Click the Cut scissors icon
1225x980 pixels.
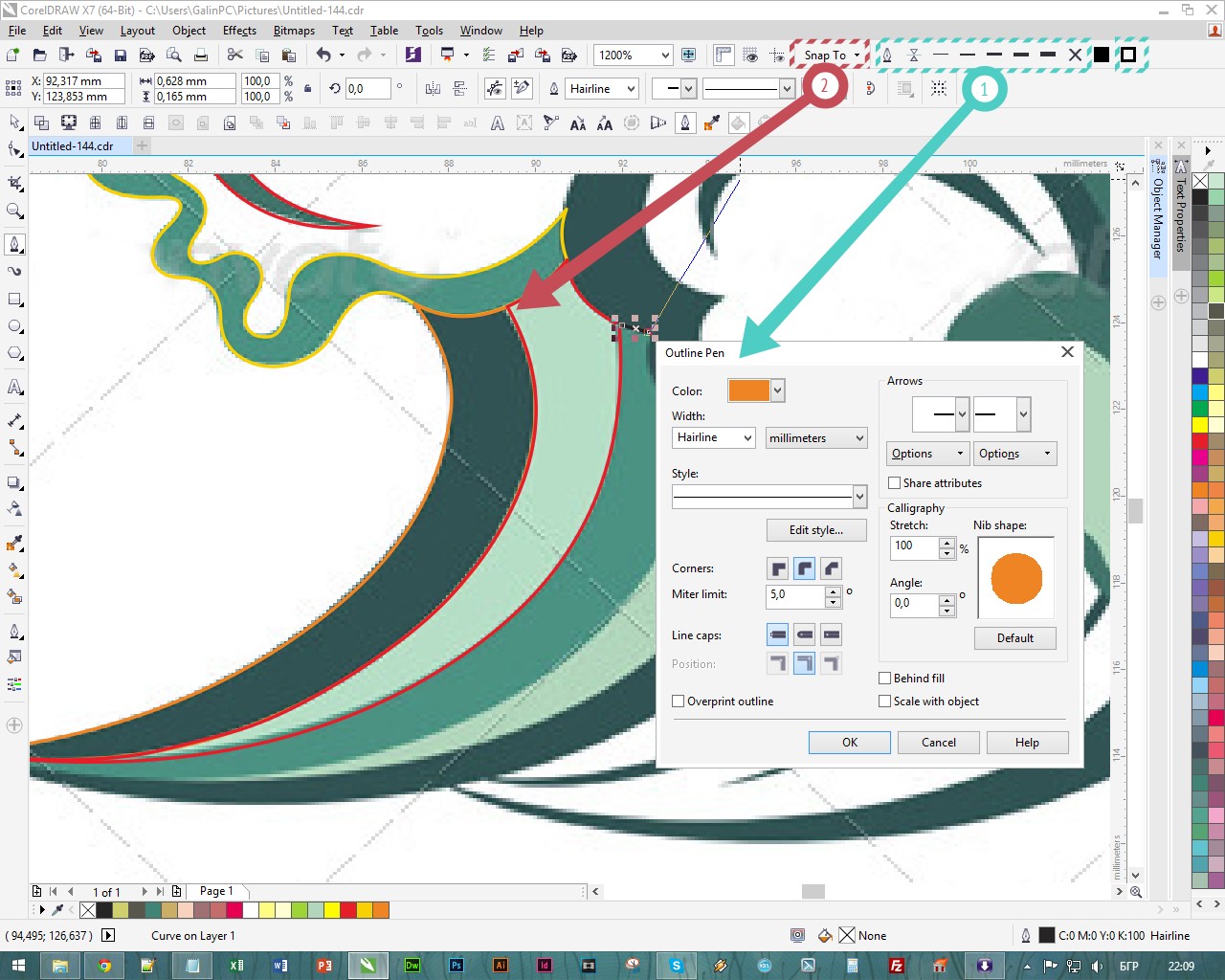[235, 56]
